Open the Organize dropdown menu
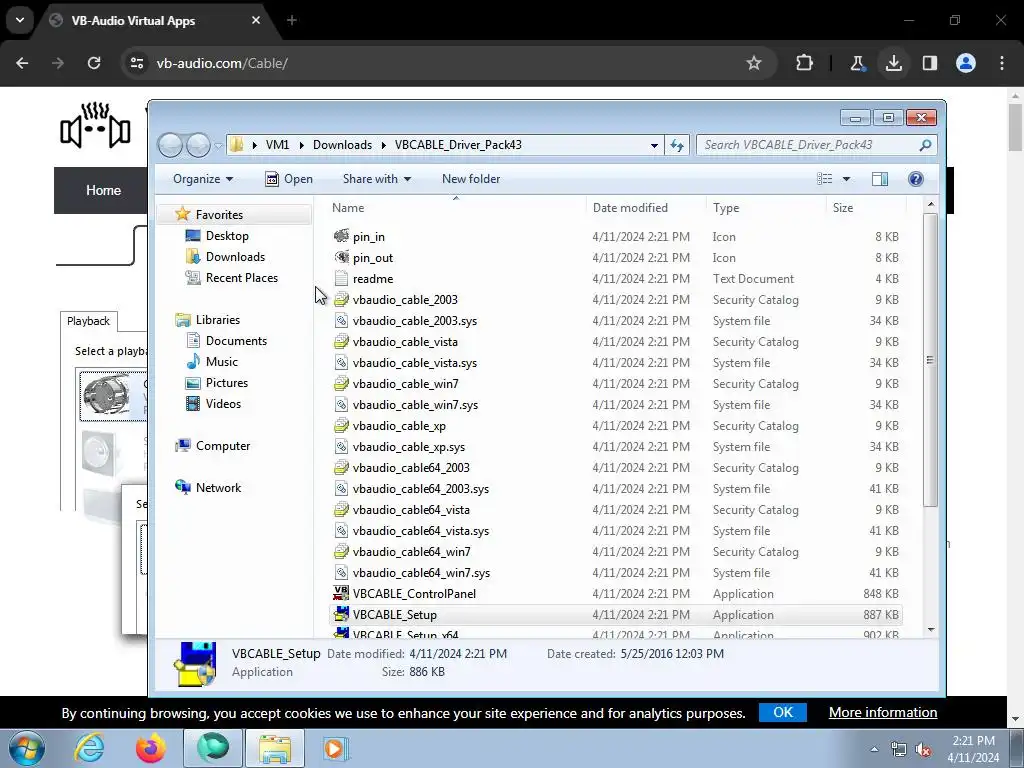This screenshot has height=768, width=1024. pos(202,179)
